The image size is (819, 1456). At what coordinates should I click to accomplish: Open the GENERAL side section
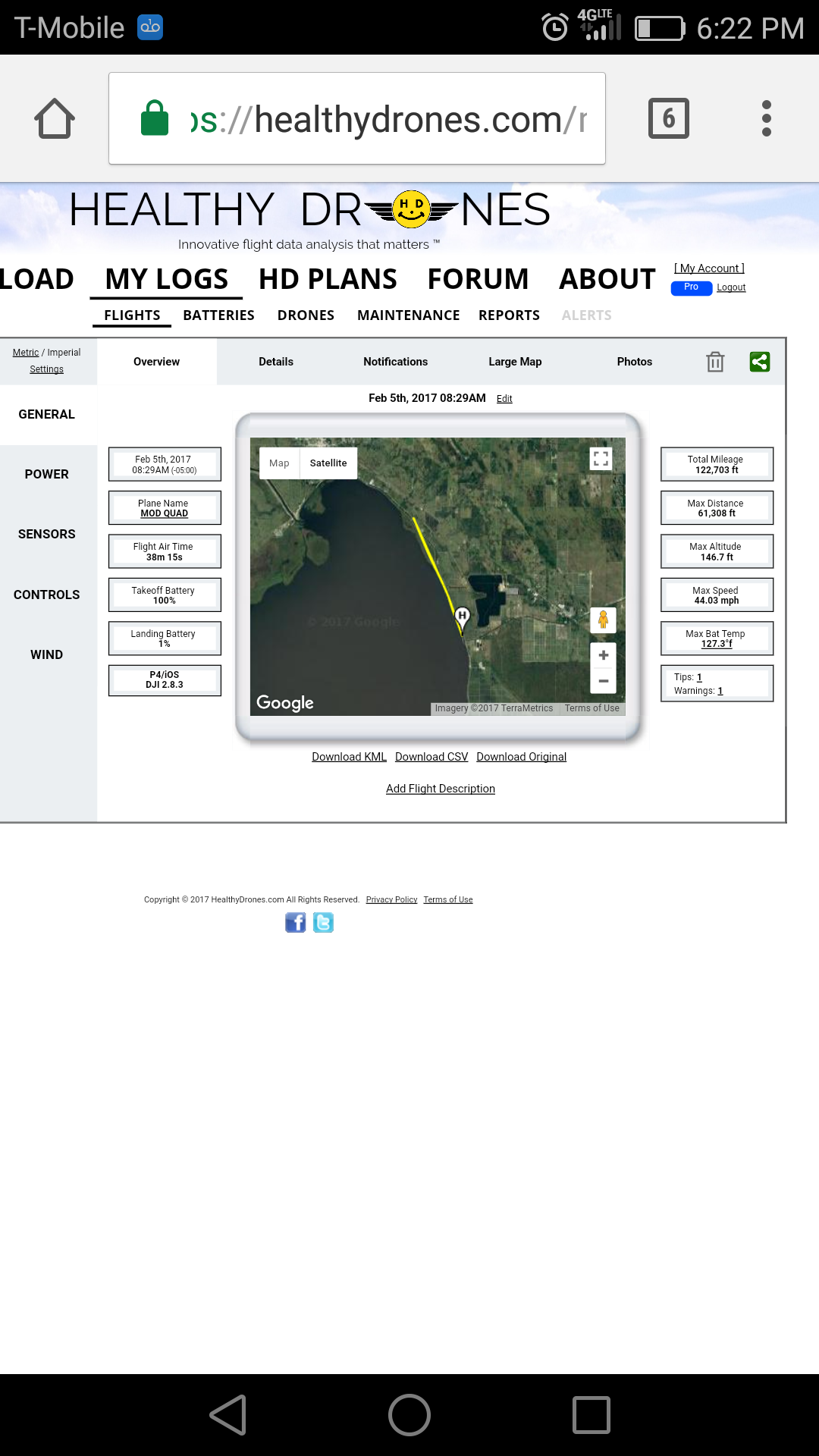coord(47,415)
